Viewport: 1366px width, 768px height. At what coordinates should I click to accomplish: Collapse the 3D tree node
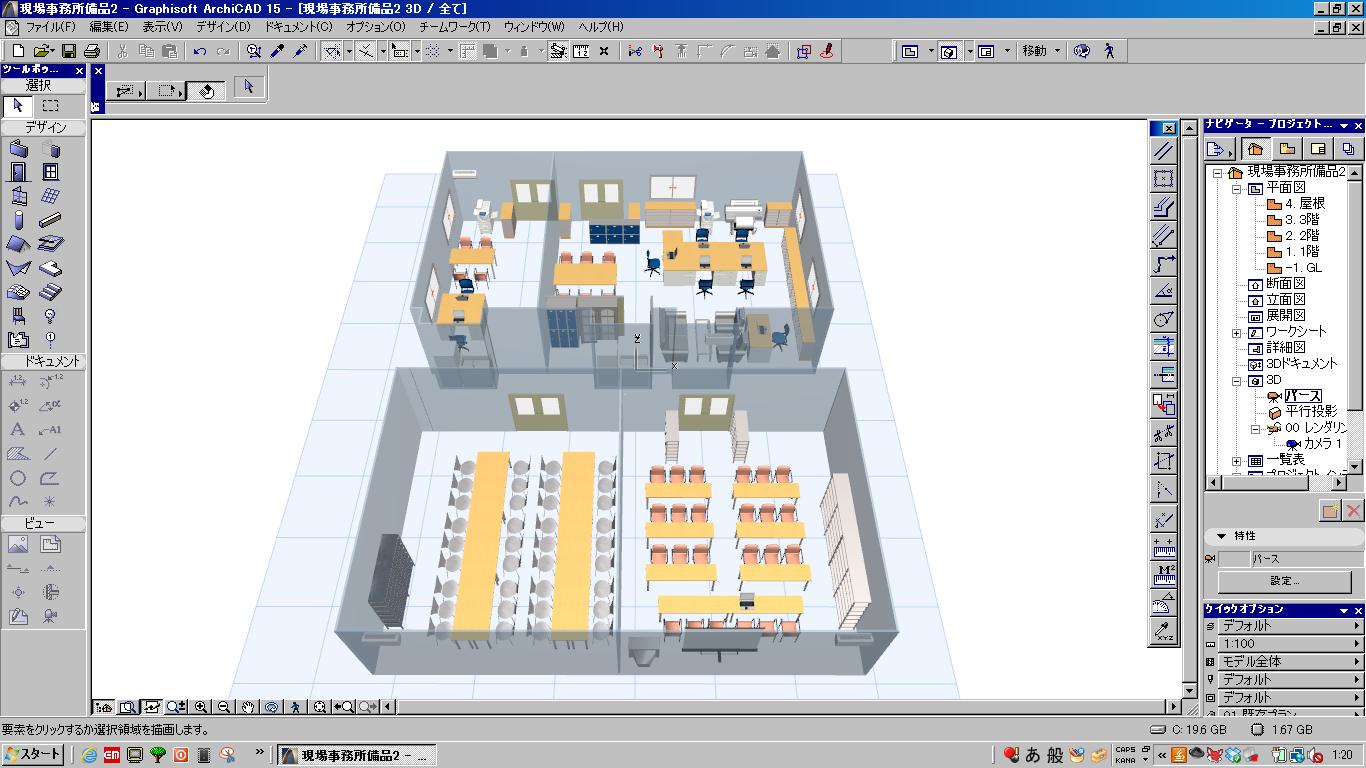[x=1236, y=381]
